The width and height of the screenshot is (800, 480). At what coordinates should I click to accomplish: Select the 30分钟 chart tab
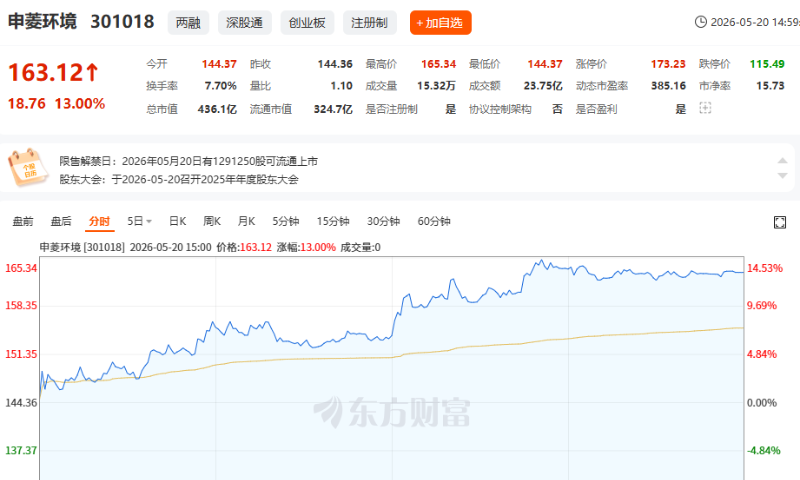[x=384, y=221]
